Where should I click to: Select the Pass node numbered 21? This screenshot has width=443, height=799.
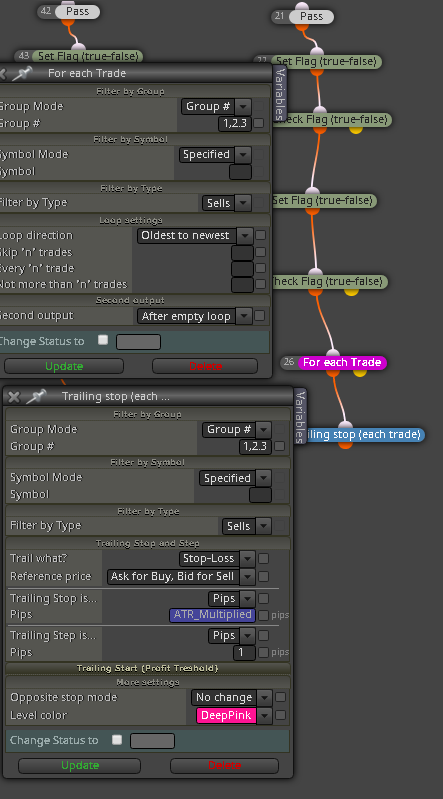(311, 16)
